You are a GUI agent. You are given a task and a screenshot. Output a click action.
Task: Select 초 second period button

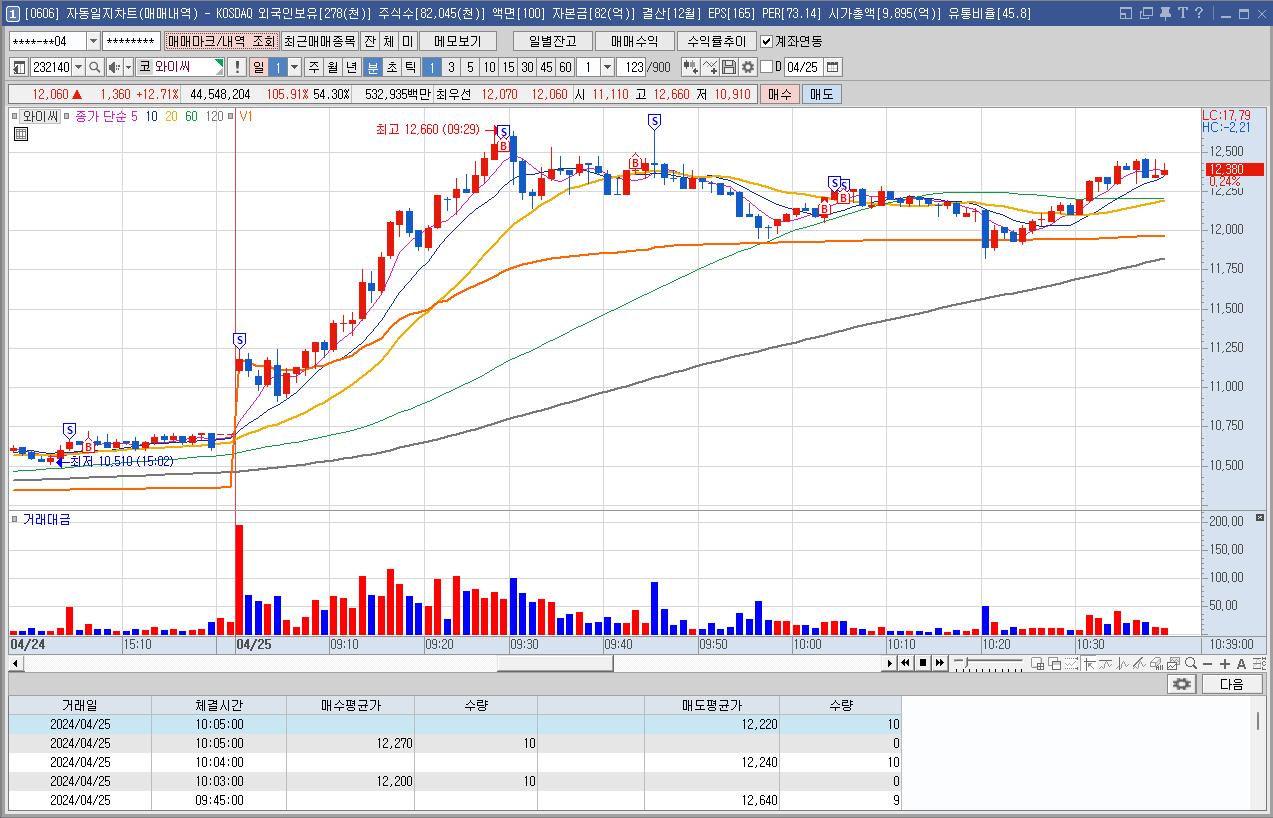click(x=391, y=67)
